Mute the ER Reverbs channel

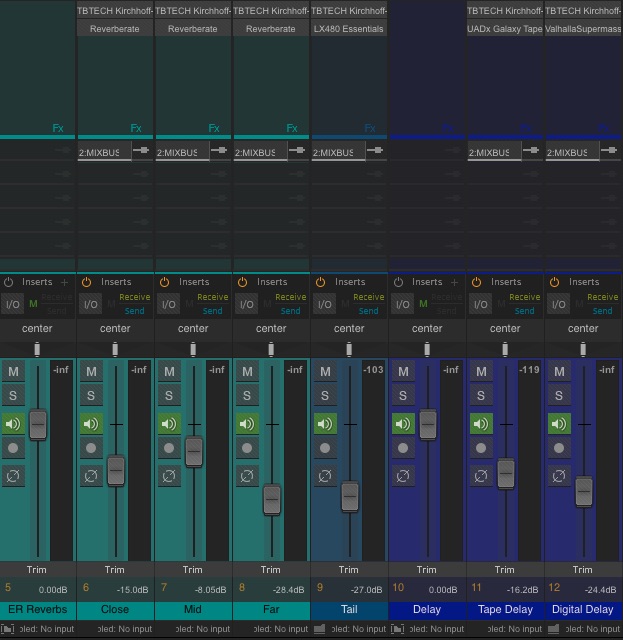click(x=13, y=371)
